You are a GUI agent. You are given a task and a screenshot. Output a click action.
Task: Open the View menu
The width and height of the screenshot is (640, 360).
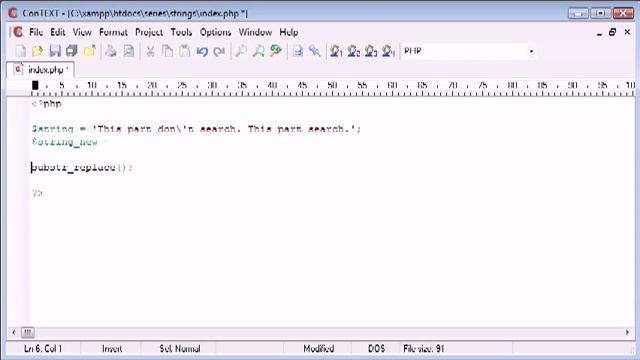(82, 32)
